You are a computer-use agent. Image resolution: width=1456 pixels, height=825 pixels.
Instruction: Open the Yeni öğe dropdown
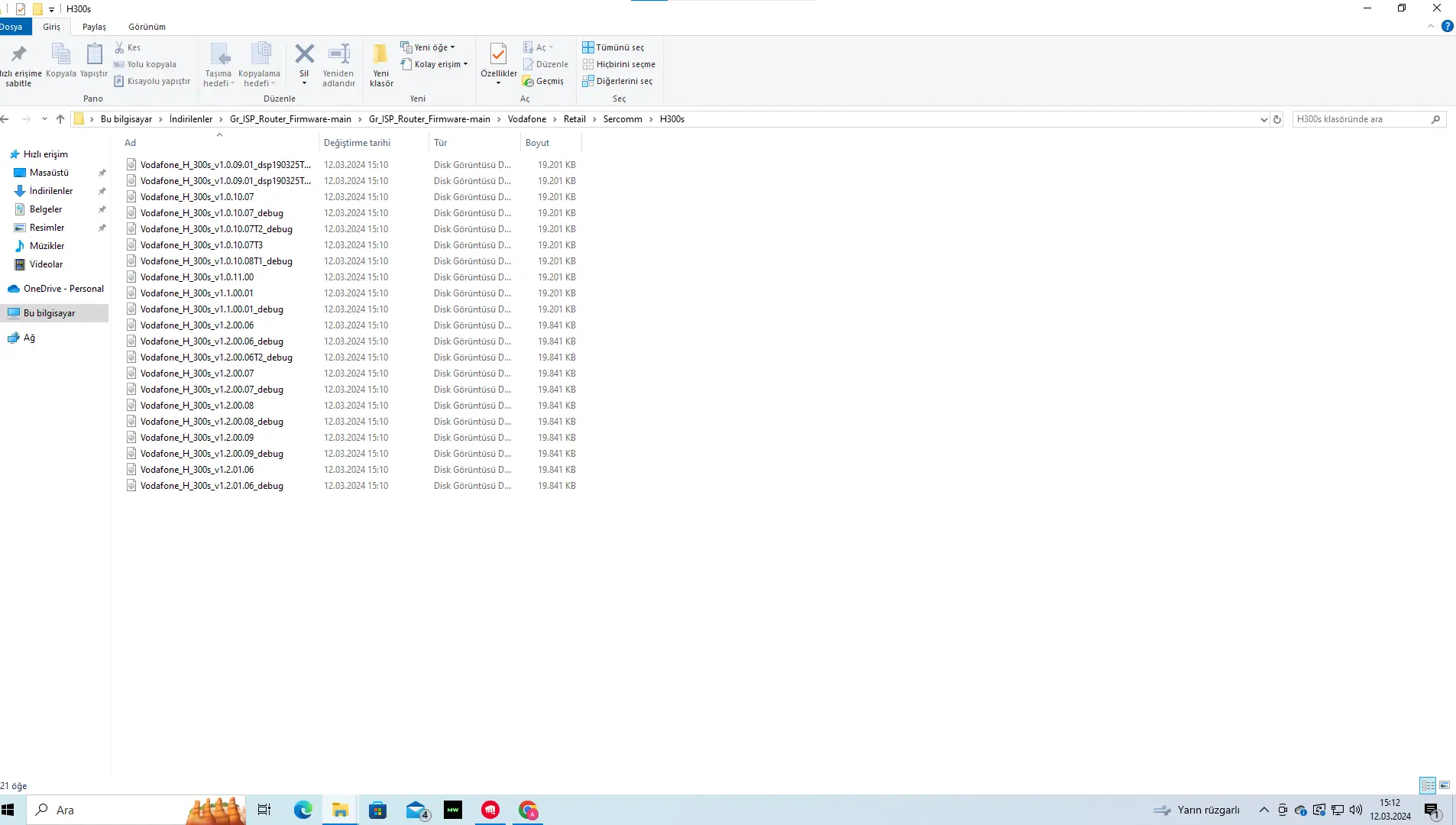pyautogui.click(x=428, y=47)
